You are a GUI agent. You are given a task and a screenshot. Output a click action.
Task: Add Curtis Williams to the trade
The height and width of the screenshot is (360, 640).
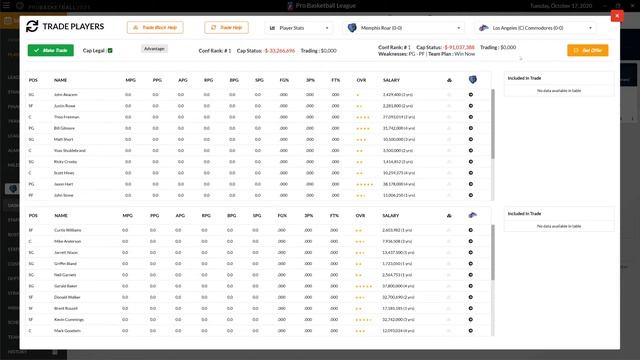(x=471, y=230)
